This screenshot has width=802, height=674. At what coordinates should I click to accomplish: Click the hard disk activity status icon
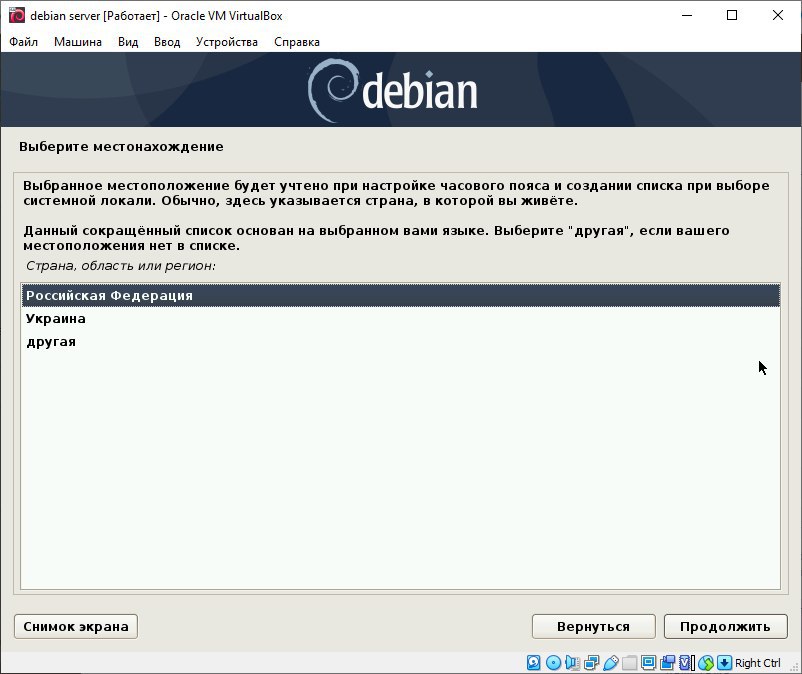coord(533,663)
